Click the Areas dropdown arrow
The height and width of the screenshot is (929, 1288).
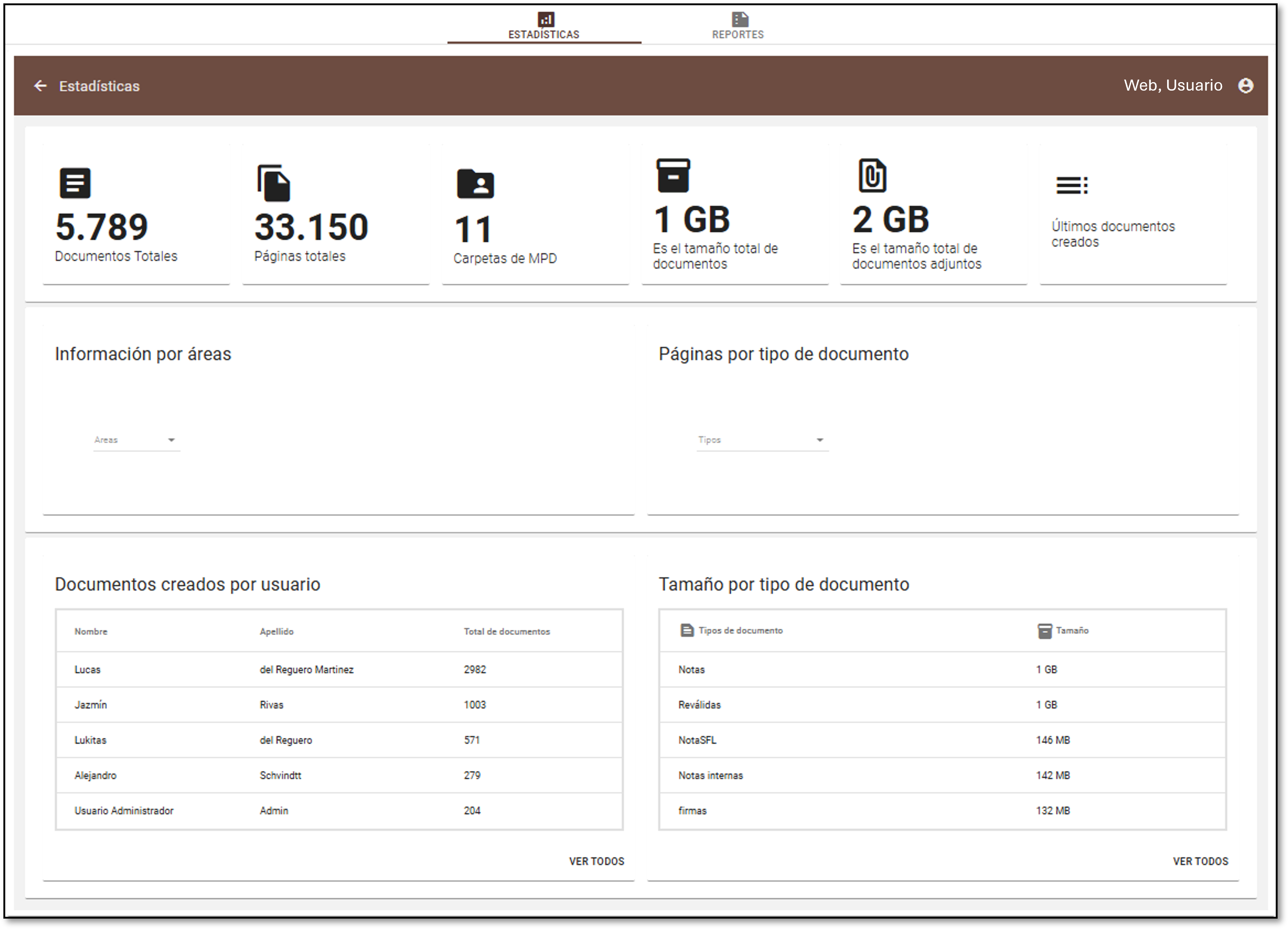tap(171, 440)
